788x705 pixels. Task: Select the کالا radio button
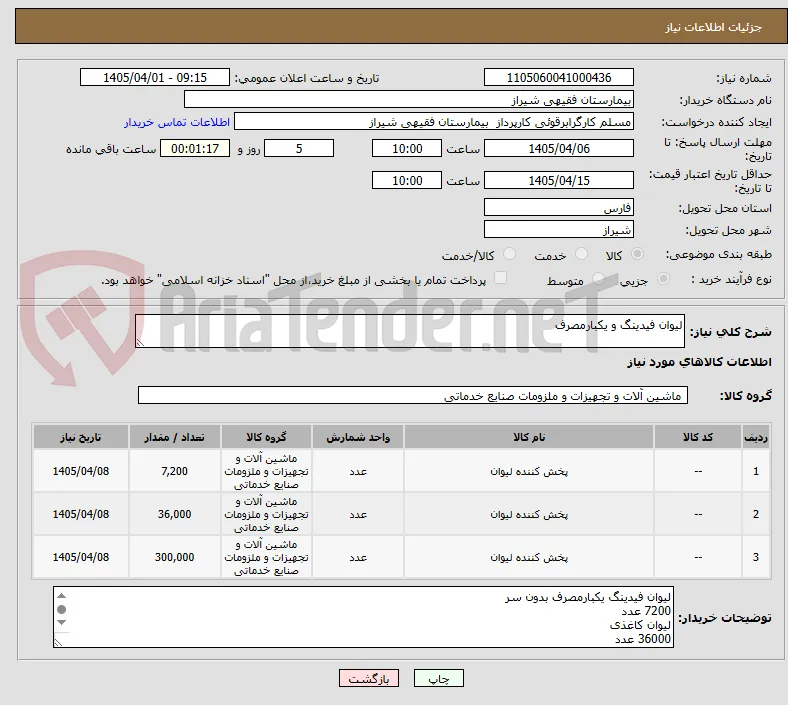pyautogui.click(x=637, y=254)
